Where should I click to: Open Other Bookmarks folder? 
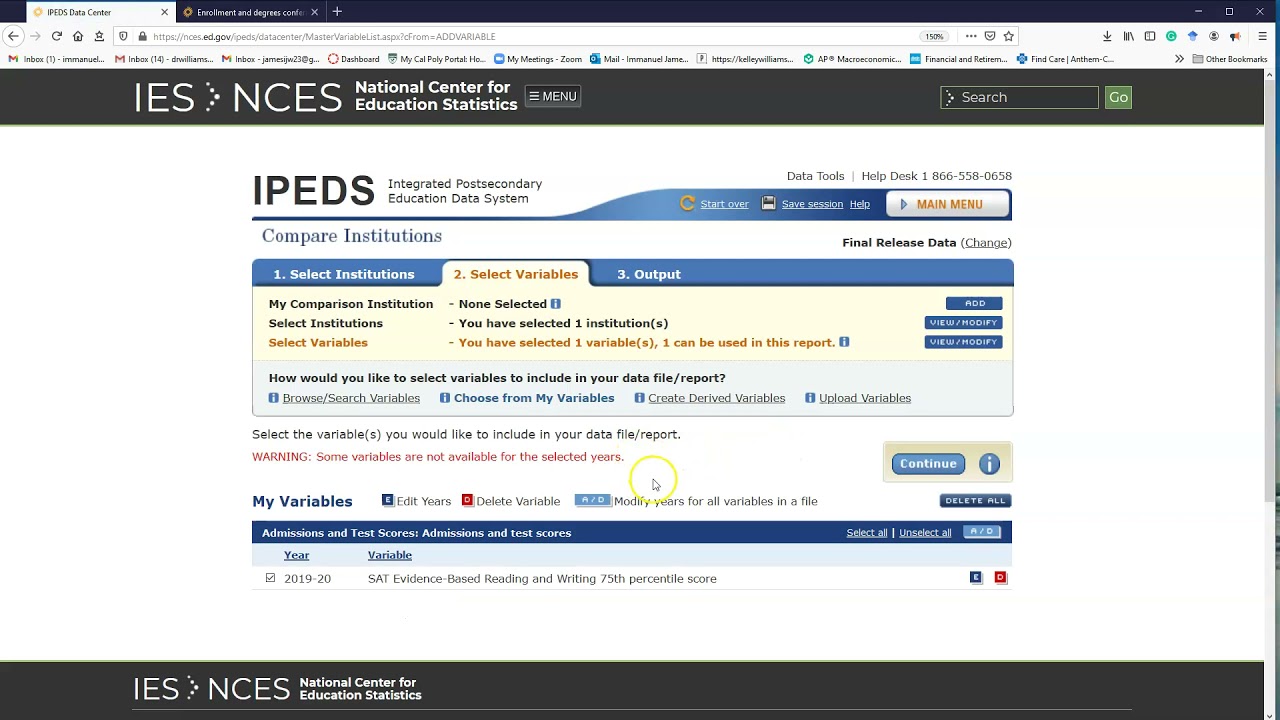(1229, 59)
